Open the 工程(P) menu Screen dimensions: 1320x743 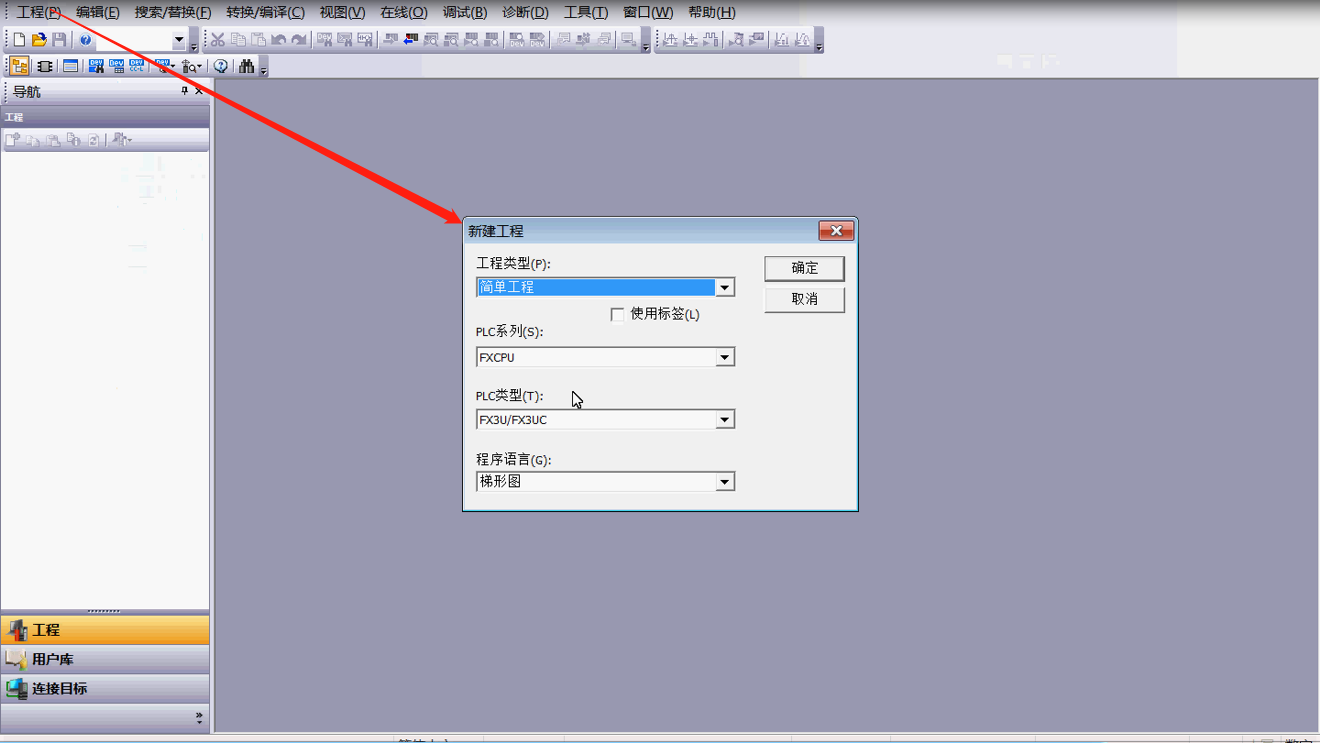[39, 12]
